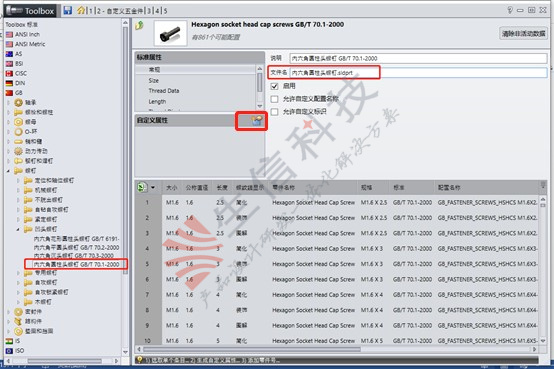This screenshot has height=369, width=554.
Task: Click the 螺钉 folder icon
Action: click(18, 170)
